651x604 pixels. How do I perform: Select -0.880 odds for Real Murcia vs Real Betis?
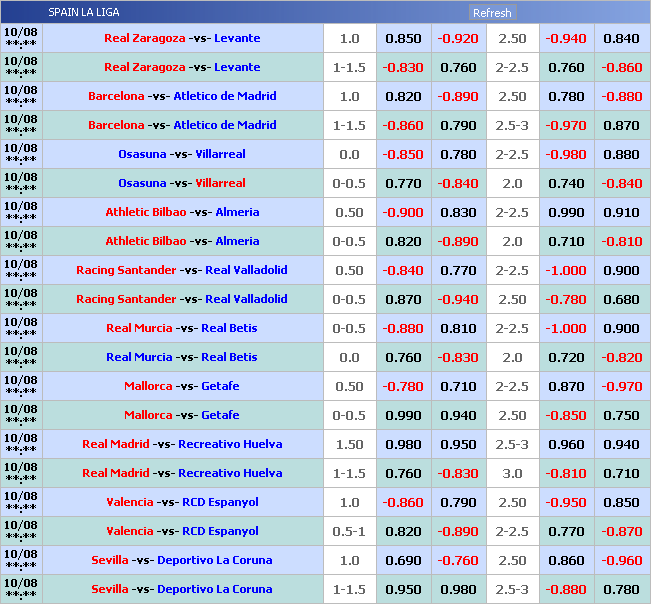pyautogui.click(x=403, y=328)
